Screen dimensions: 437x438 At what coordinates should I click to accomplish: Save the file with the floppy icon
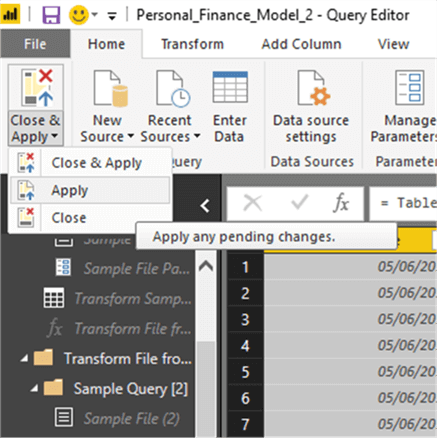click(51, 15)
